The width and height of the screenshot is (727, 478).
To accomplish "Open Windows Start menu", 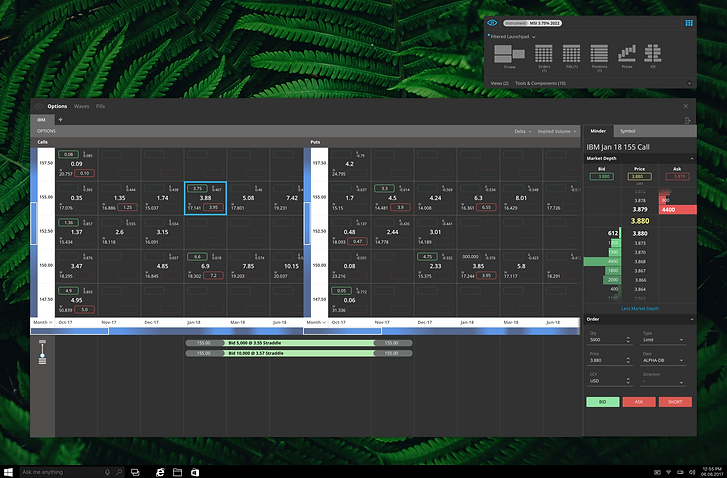I will pyautogui.click(x=8, y=472).
